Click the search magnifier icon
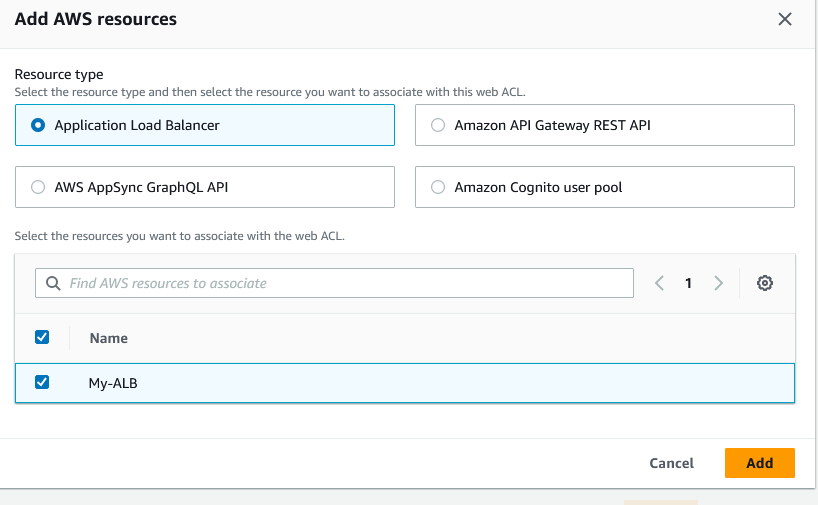This screenshot has width=818, height=505. [x=52, y=283]
